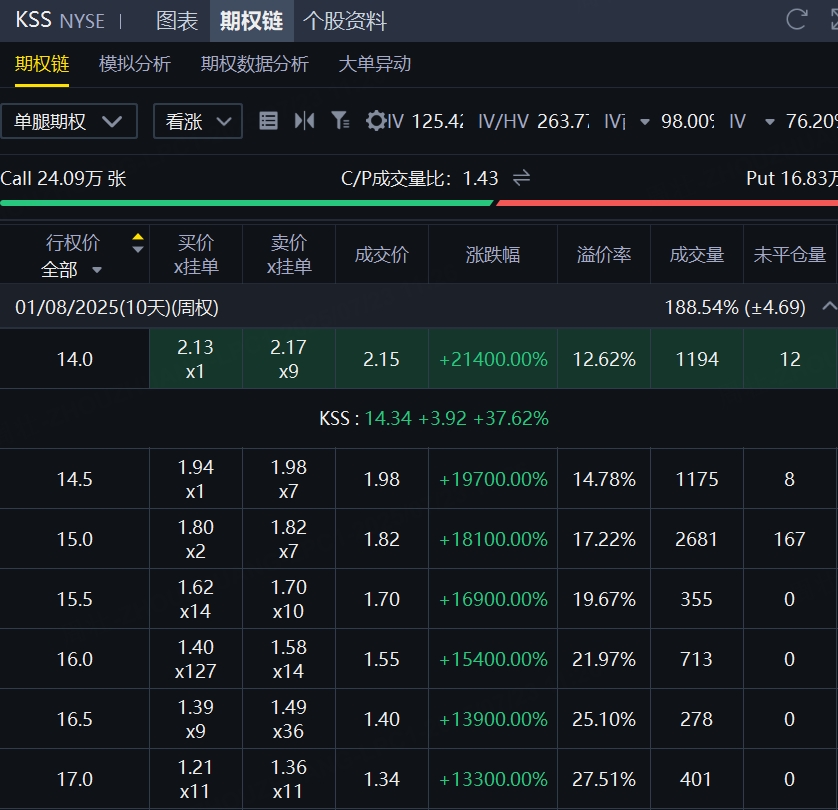Click the red Put volume bar
The height and width of the screenshot is (810, 838).
point(667,203)
